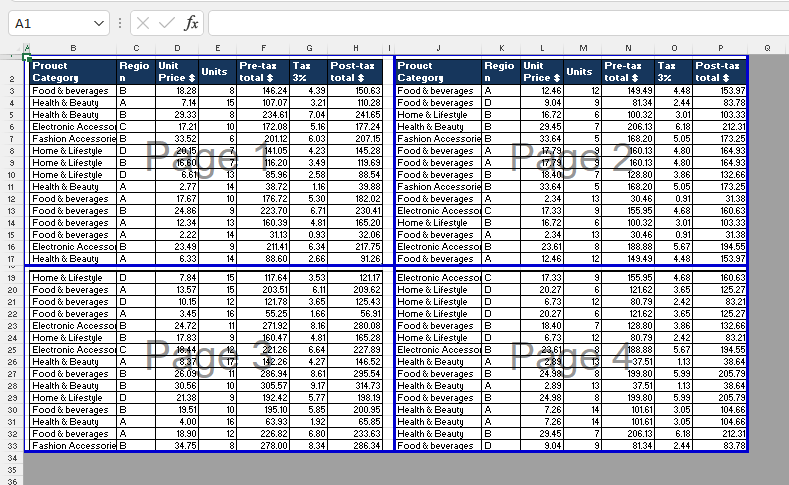Click the Units header in column E

[218, 72]
